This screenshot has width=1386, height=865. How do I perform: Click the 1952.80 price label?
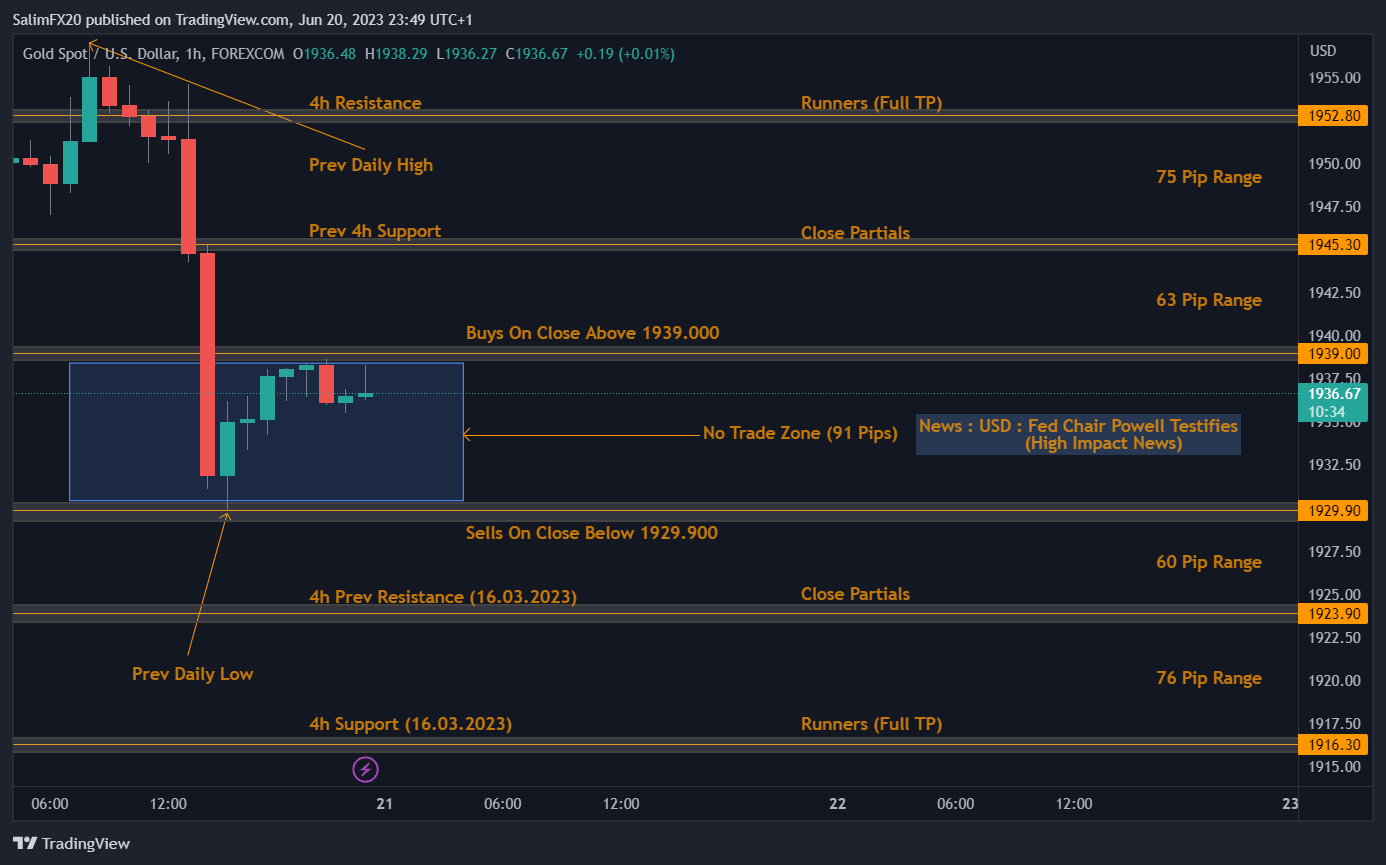[1332, 116]
